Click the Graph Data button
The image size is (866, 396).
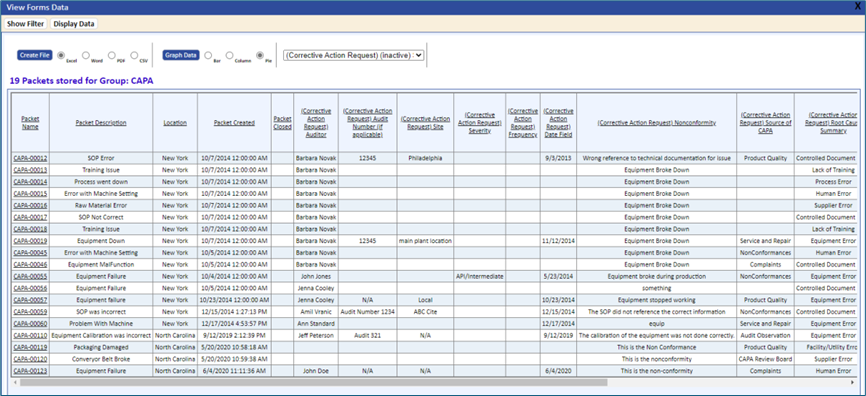point(181,55)
